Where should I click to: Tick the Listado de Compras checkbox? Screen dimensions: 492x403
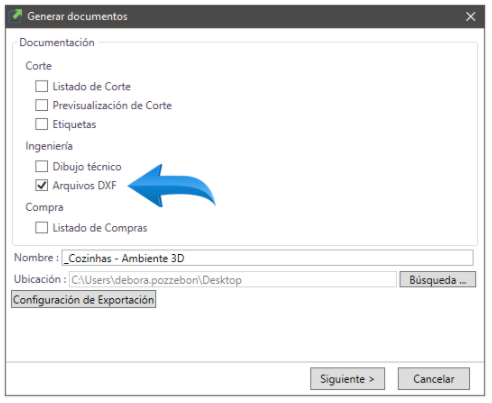tap(41, 228)
